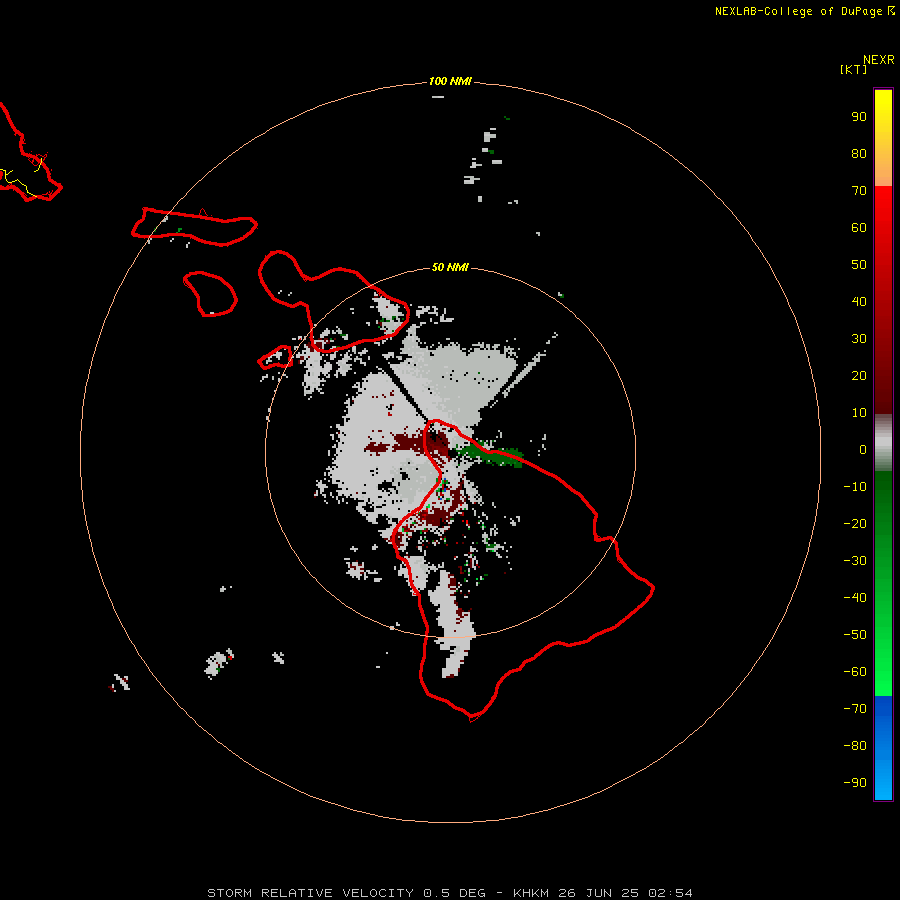
Task: Click the -30 value on velocity scale
Action: point(855,561)
